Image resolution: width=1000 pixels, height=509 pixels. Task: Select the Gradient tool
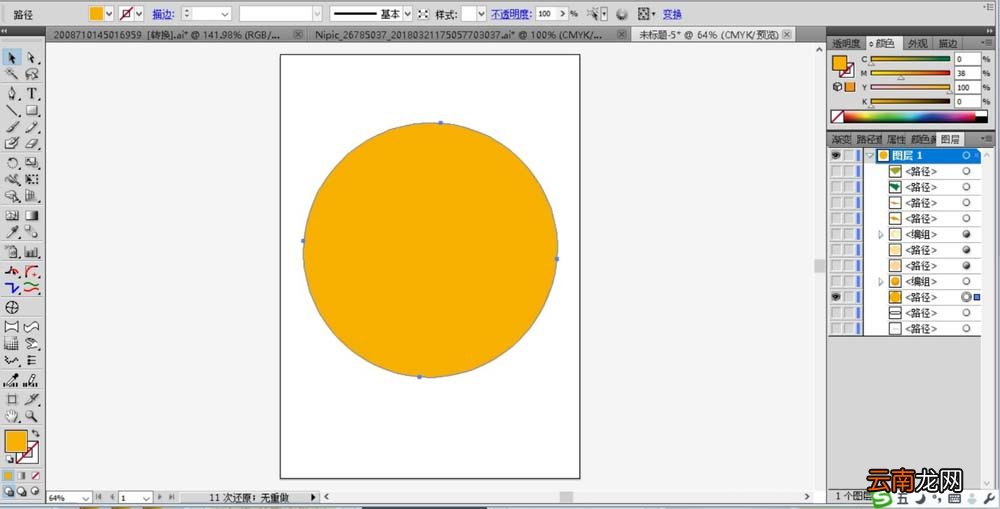(32, 216)
